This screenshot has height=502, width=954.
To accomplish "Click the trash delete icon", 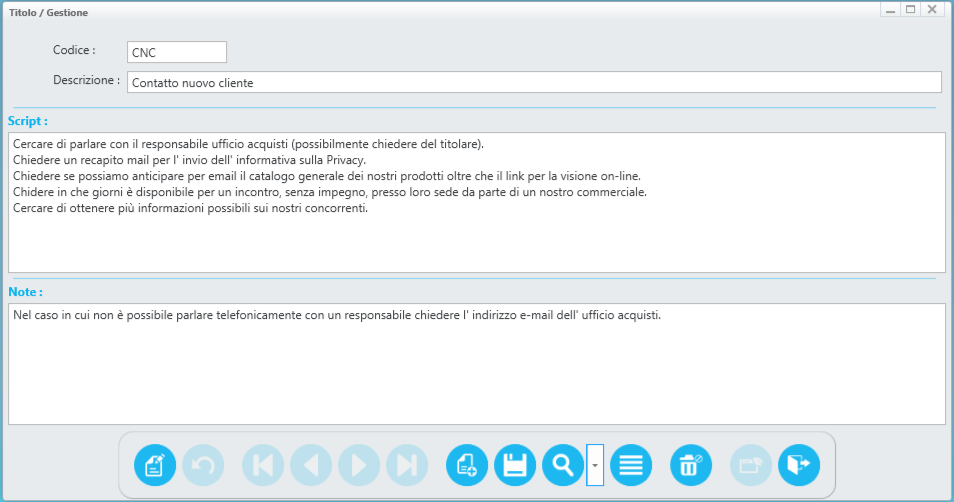I will (x=691, y=465).
